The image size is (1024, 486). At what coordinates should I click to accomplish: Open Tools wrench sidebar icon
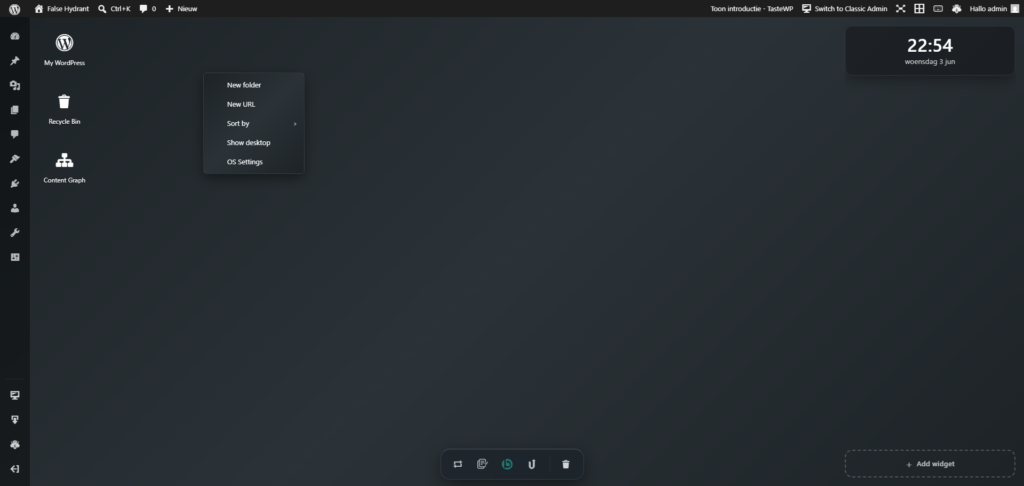[x=15, y=233]
